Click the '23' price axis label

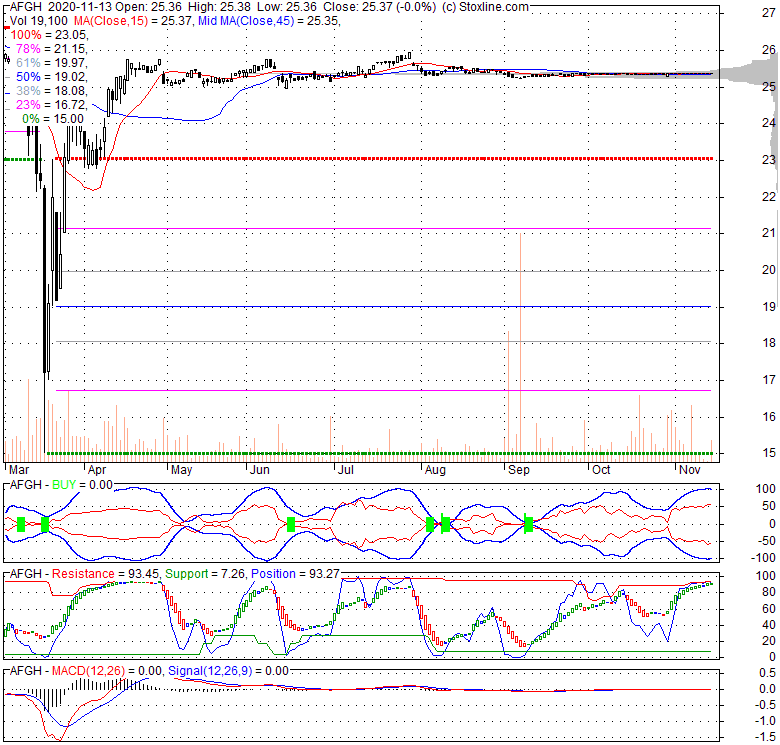click(x=769, y=160)
